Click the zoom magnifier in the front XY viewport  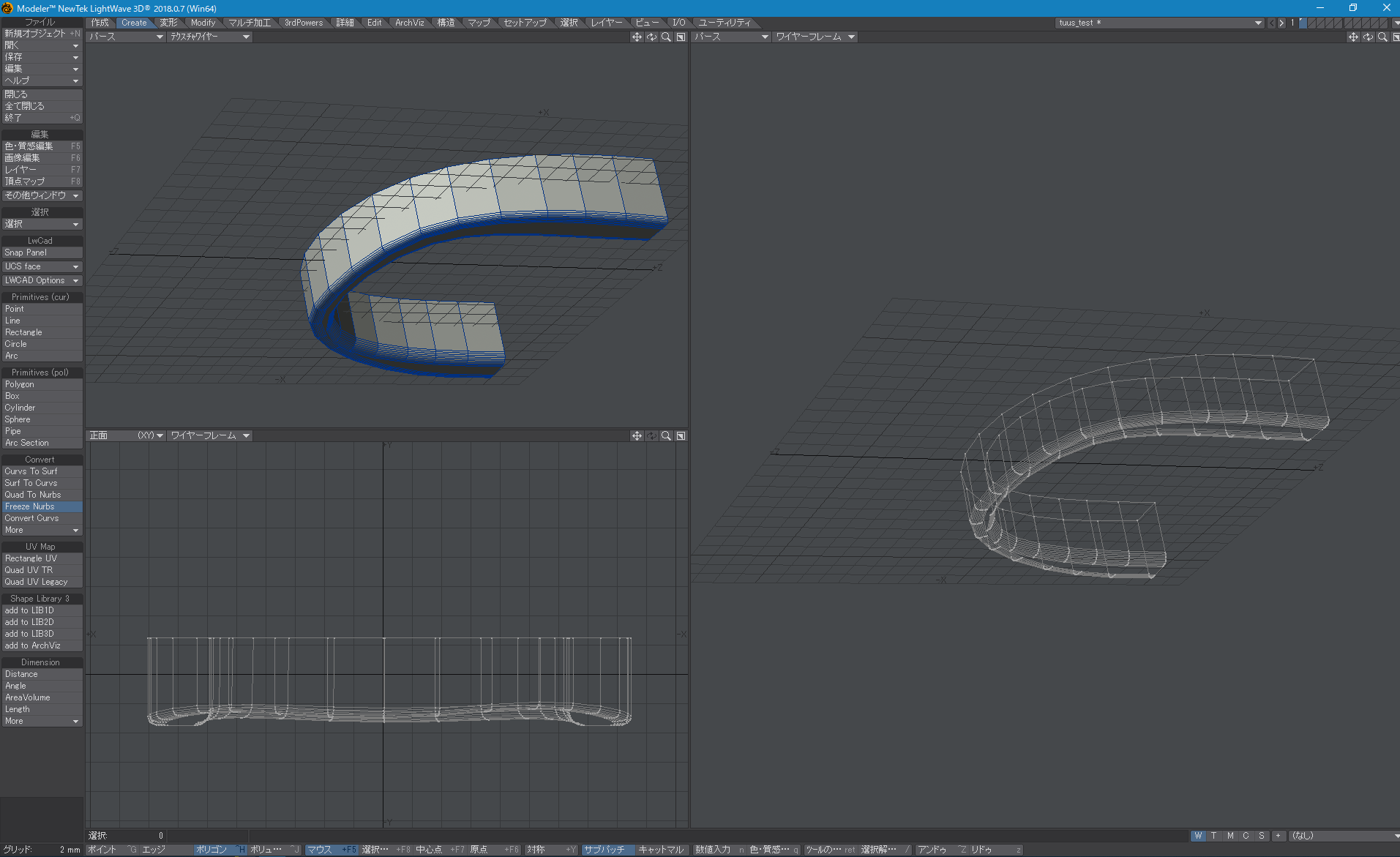666,435
